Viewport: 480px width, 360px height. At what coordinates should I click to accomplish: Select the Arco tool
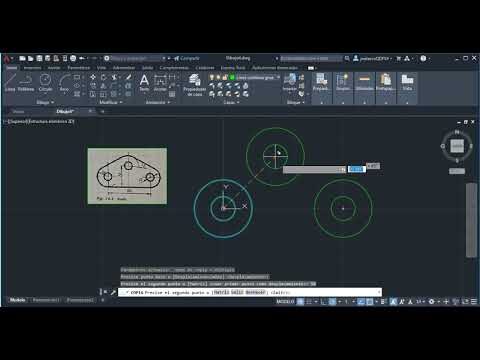[x=64, y=83]
